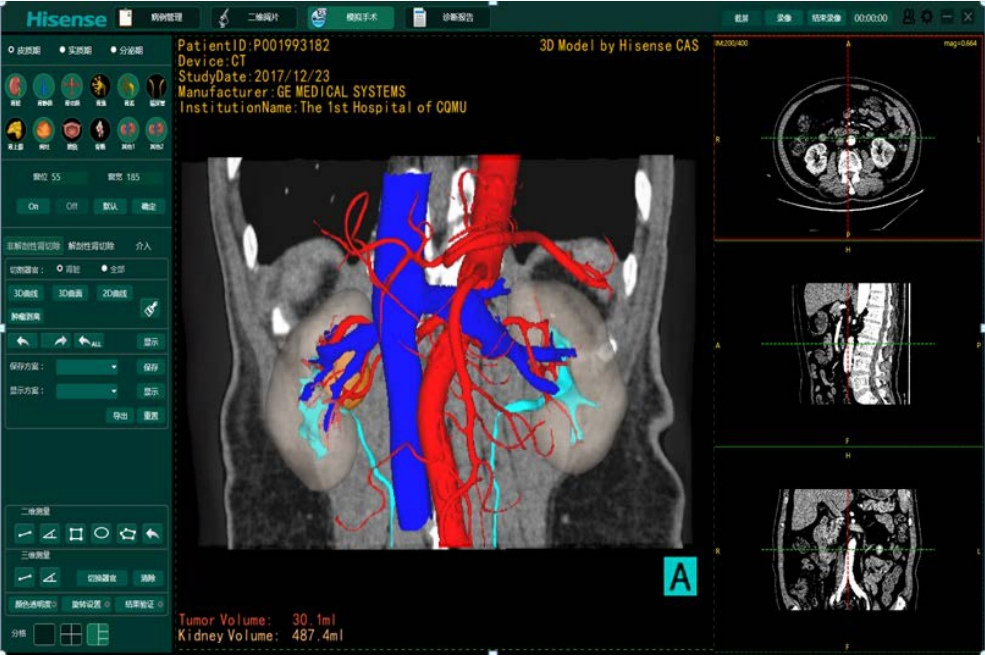Viewport: 985px width, 655px height.
Task: Select the brush tool icon
Action: pos(150,308)
